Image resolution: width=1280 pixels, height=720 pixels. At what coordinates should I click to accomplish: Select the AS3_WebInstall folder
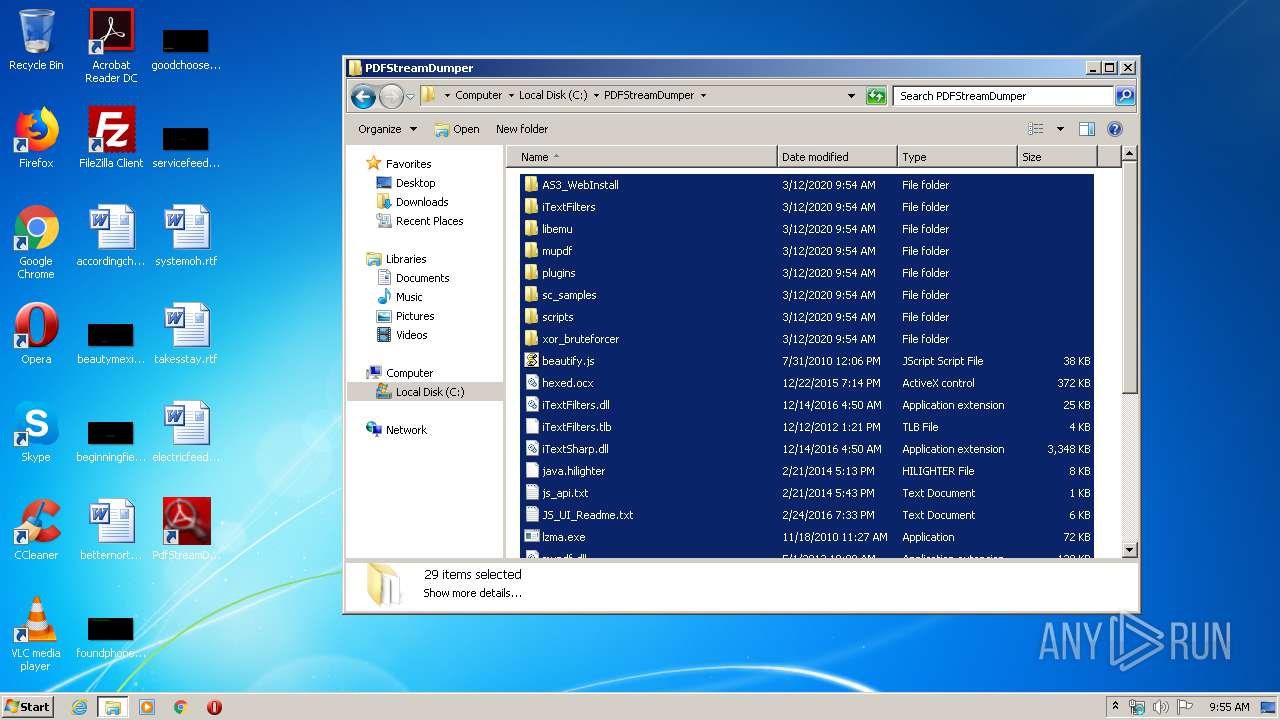click(807, 185)
